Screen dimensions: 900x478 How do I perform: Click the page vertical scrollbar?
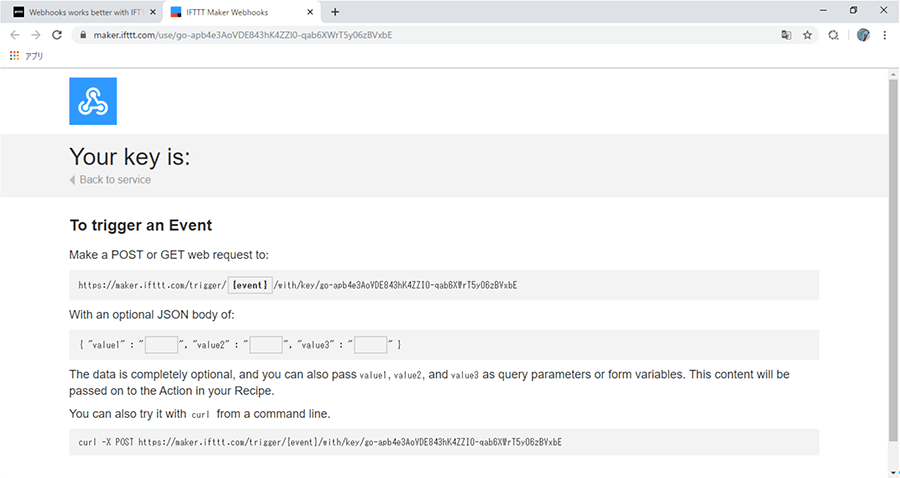893,259
